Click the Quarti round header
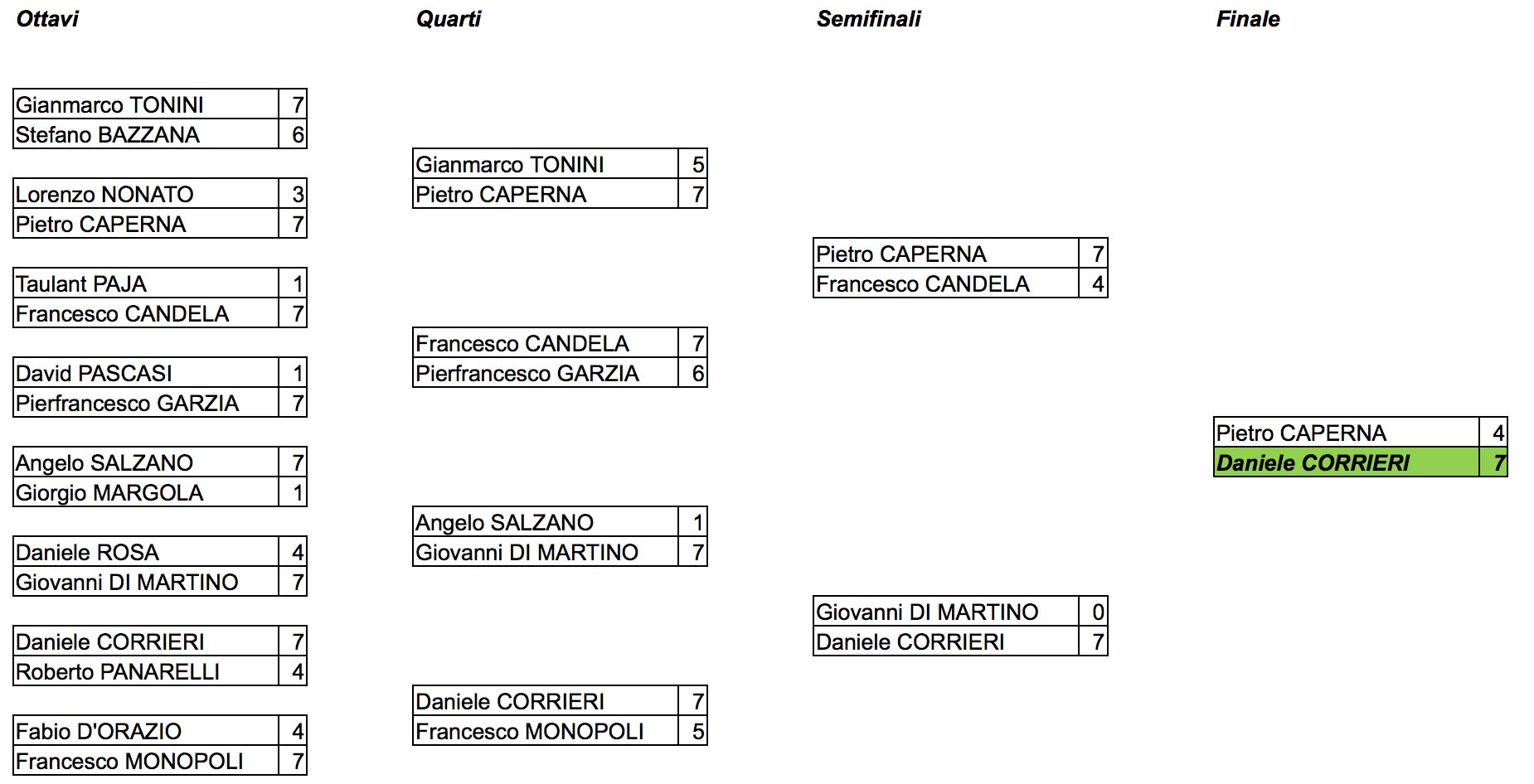1534x784 pixels. tap(449, 19)
